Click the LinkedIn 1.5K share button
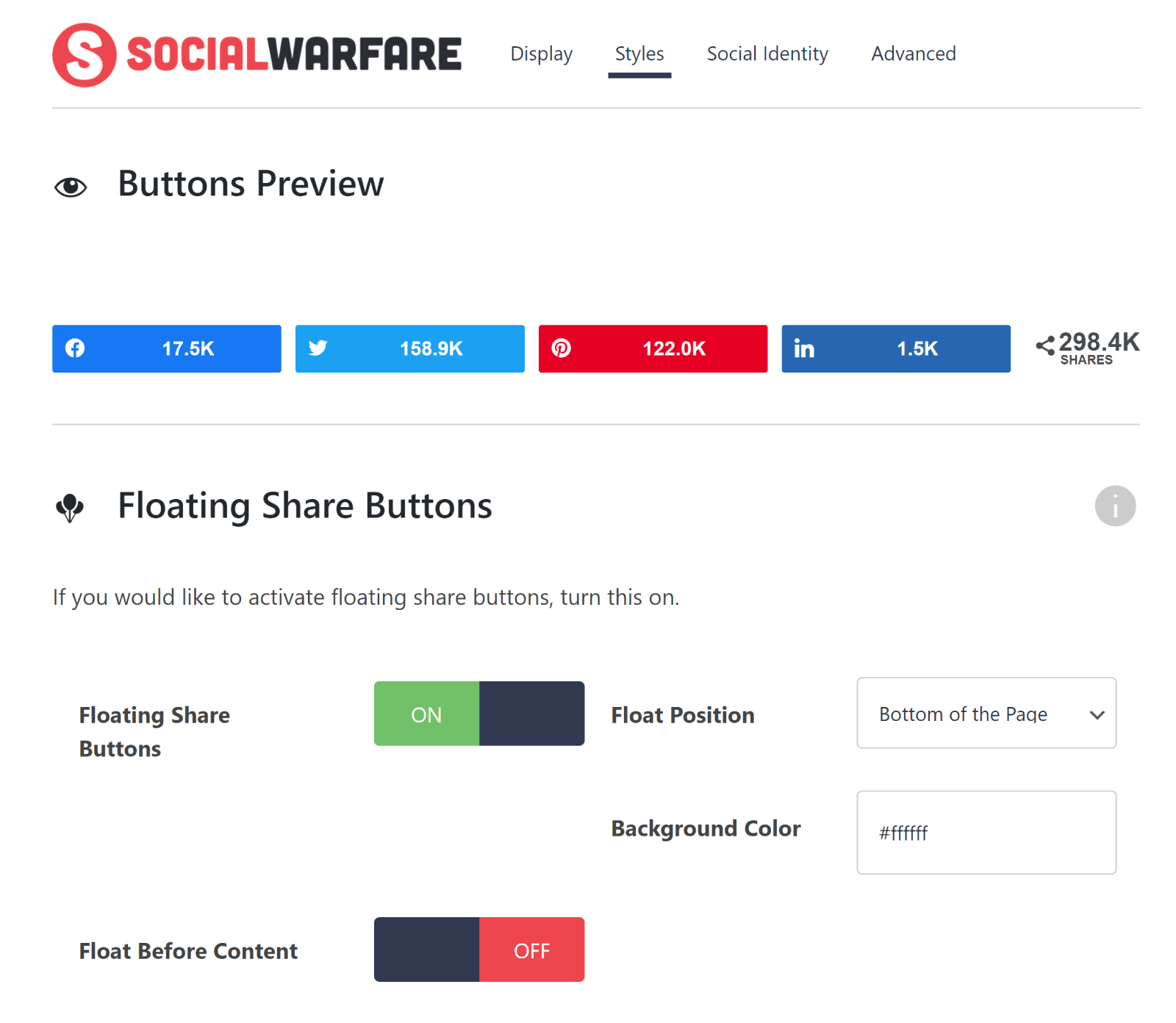1176x1023 pixels. coord(896,348)
